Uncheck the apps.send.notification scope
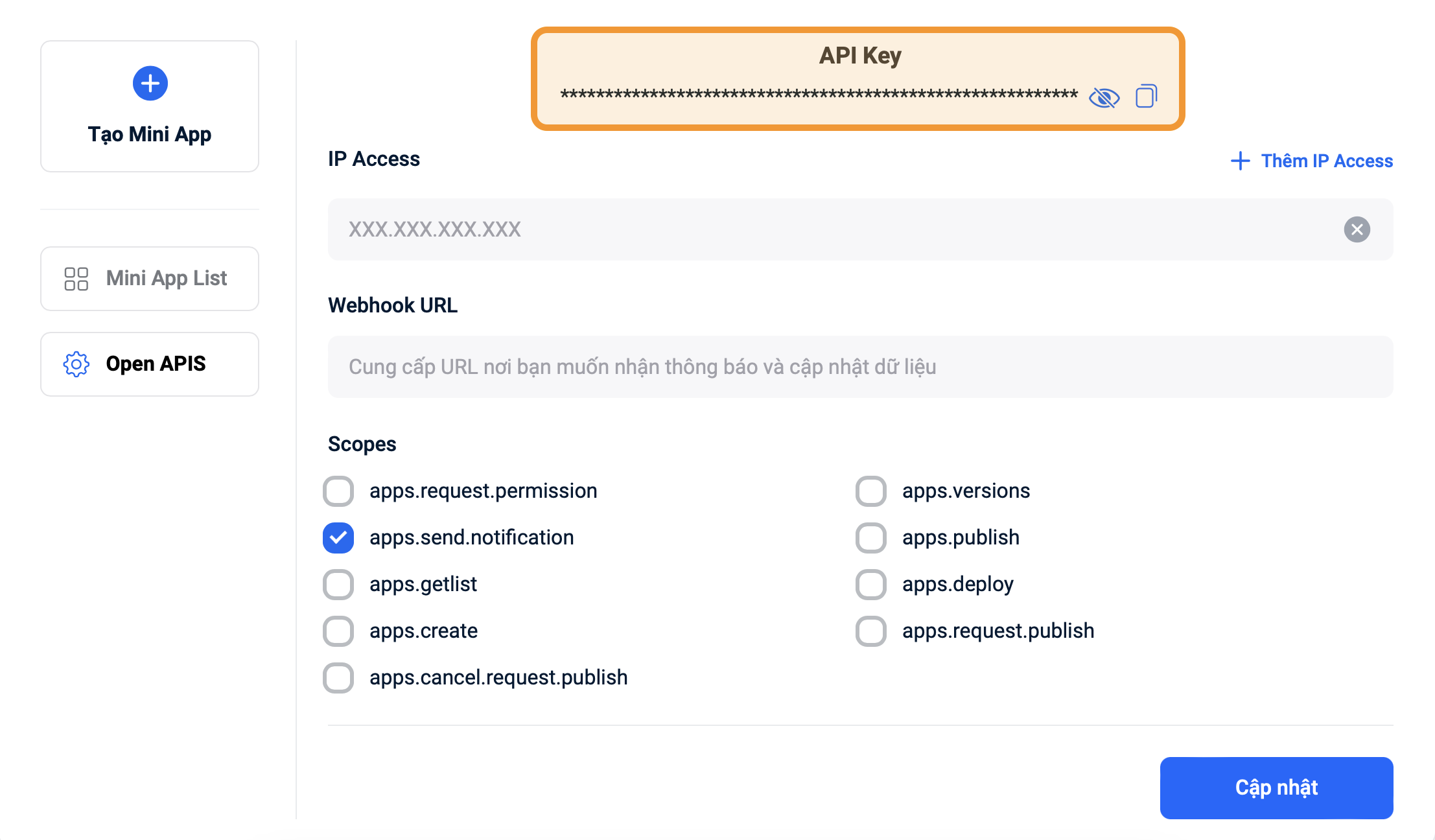 point(338,538)
